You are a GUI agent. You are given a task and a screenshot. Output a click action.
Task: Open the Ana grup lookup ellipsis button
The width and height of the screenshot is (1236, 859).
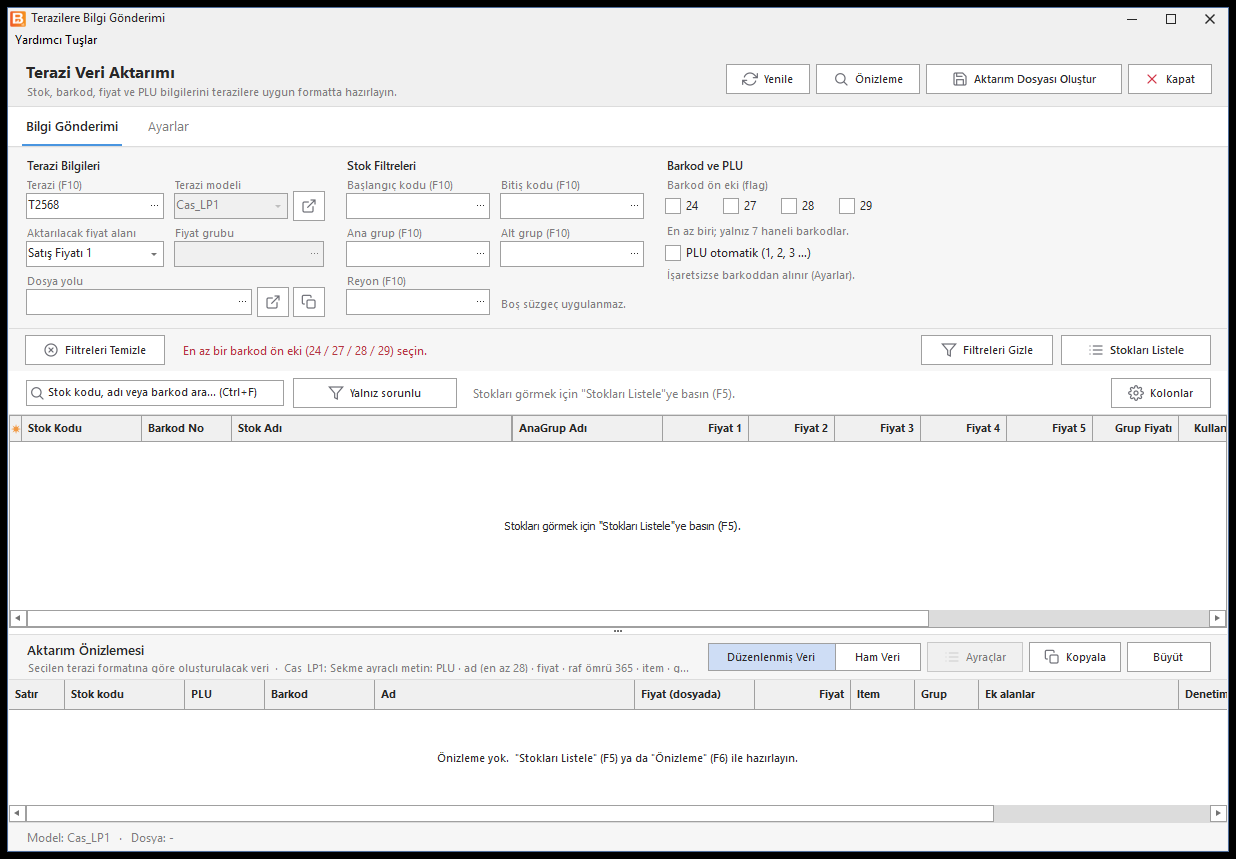pyautogui.click(x=481, y=254)
